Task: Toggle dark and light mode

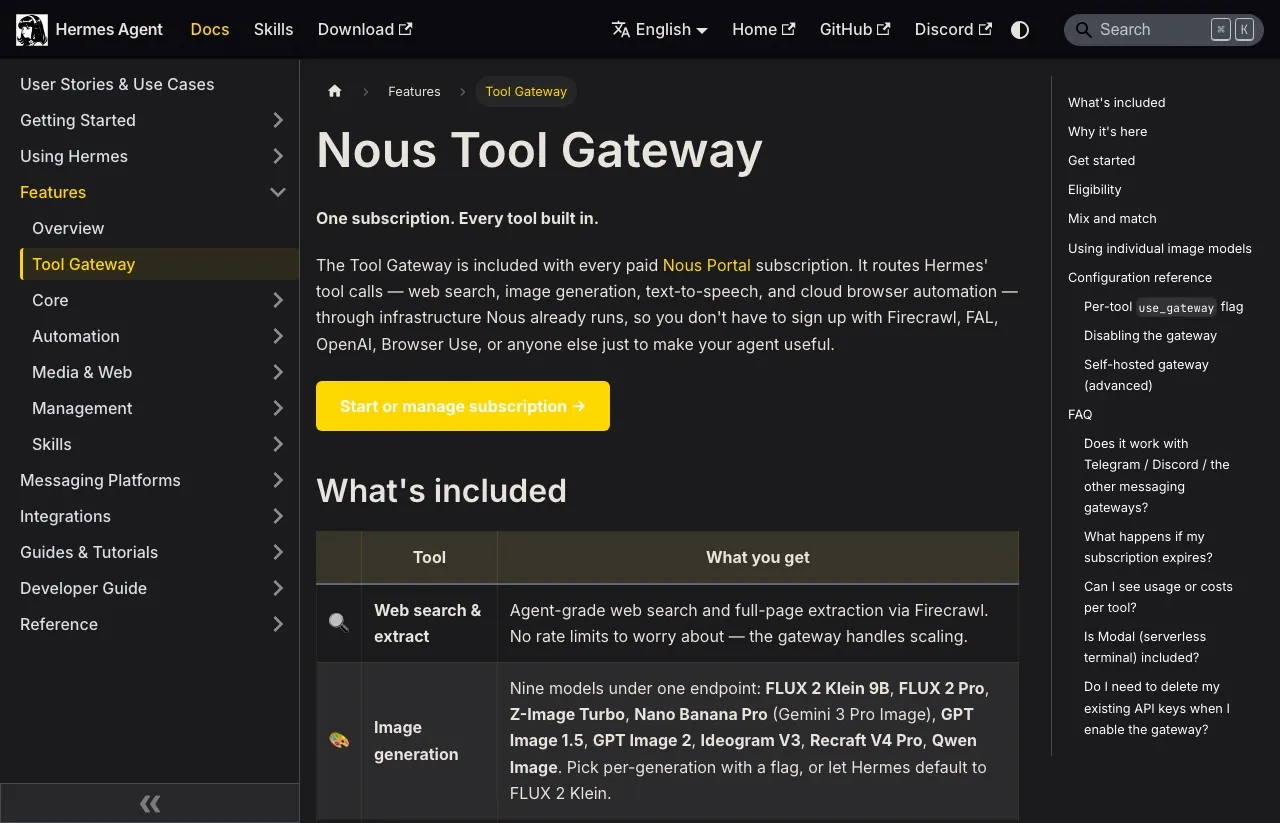Action: click(1020, 30)
